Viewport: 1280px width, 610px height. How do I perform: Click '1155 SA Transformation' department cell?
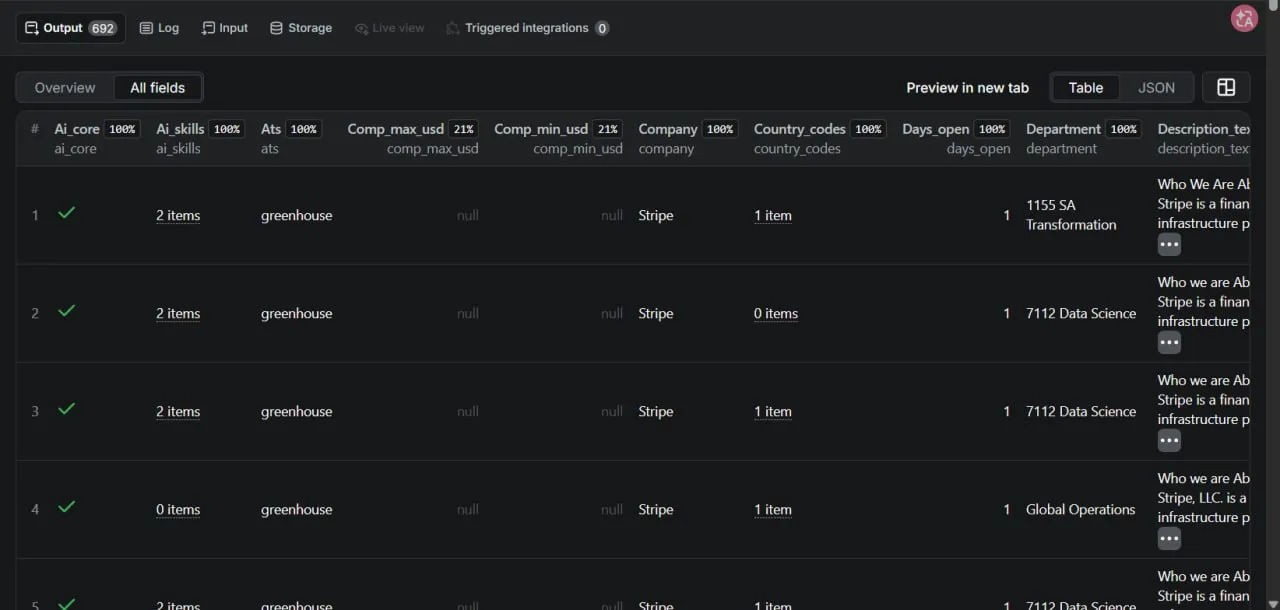tap(1071, 215)
